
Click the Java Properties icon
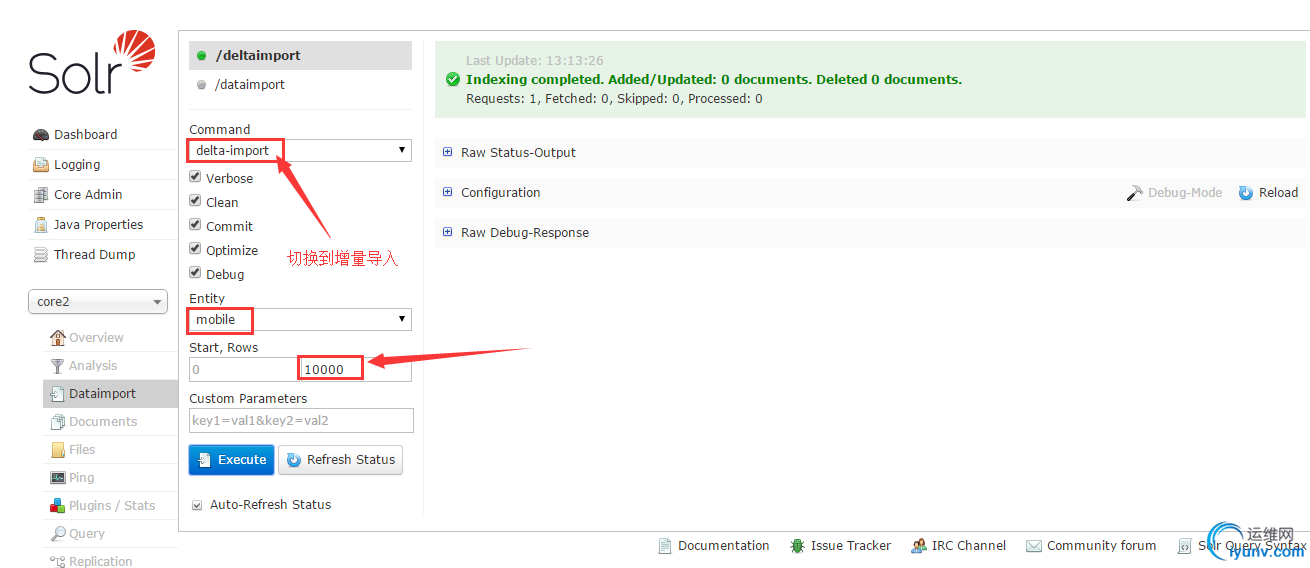pyautogui.click(x=41, y=225)
